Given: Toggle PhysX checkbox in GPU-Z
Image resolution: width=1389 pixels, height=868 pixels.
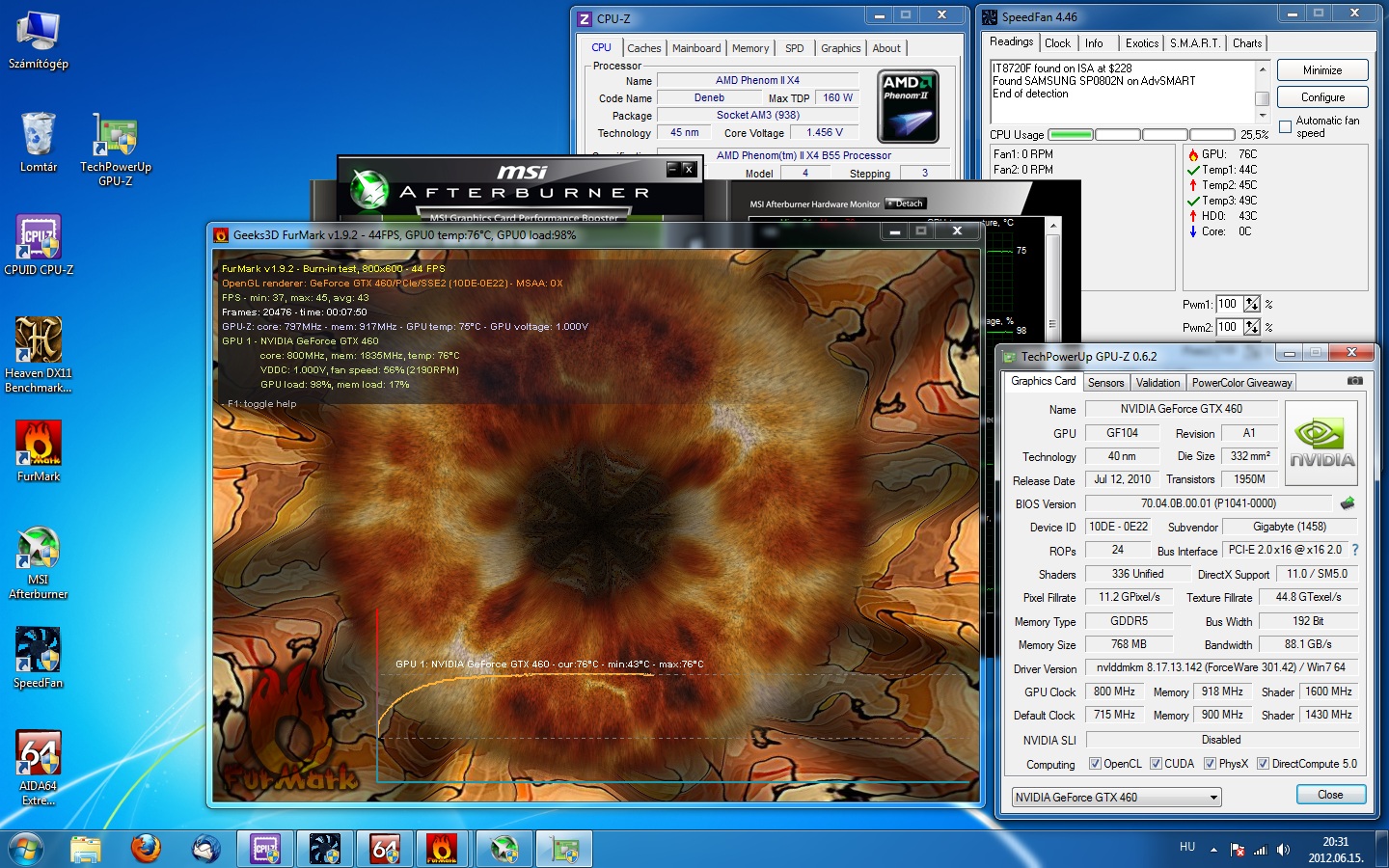Looking at the screenshot, I should tap(1210, 764).
